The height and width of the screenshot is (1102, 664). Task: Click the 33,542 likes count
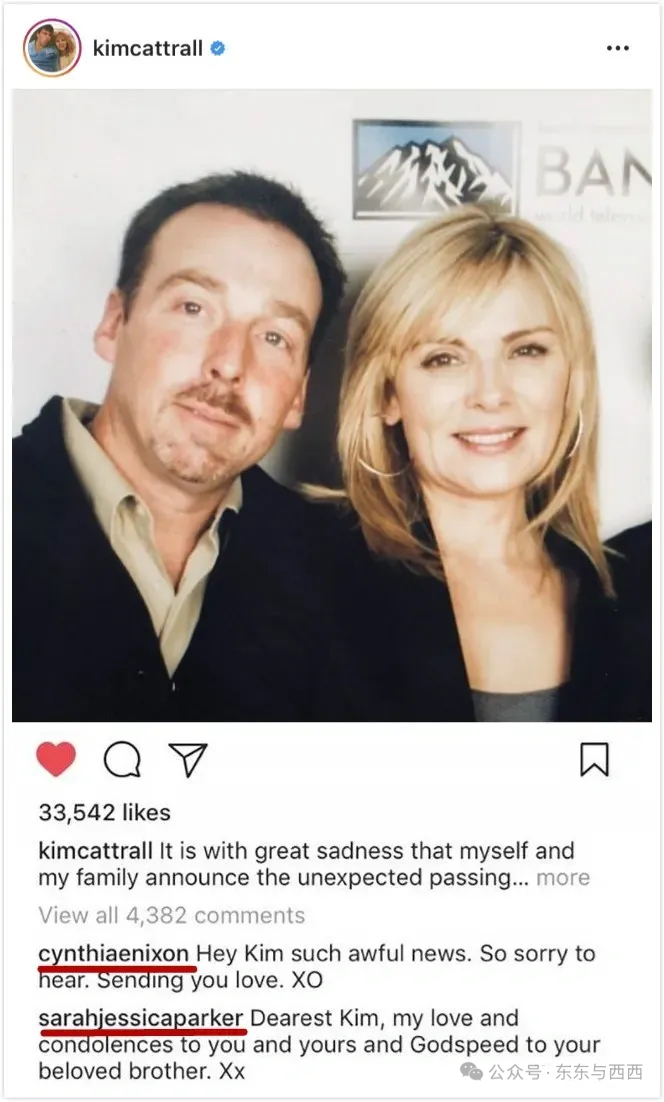click(x=105, y=812)
